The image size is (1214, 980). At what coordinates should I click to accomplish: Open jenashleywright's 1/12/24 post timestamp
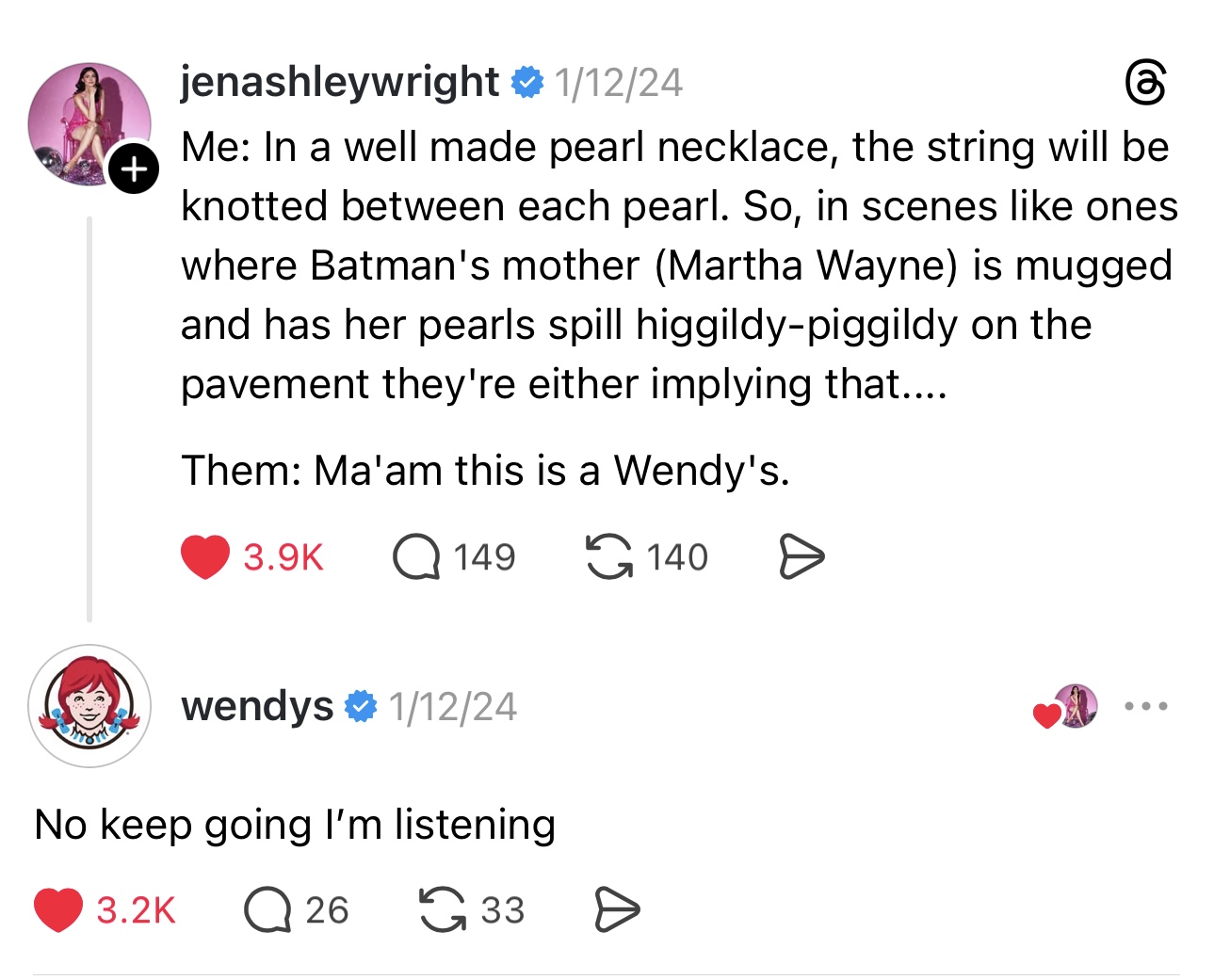click(618, 83)
